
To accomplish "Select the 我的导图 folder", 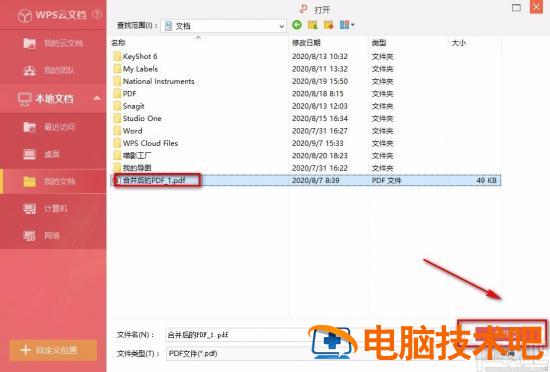I will pyautogui.click(x=132, y=168).
